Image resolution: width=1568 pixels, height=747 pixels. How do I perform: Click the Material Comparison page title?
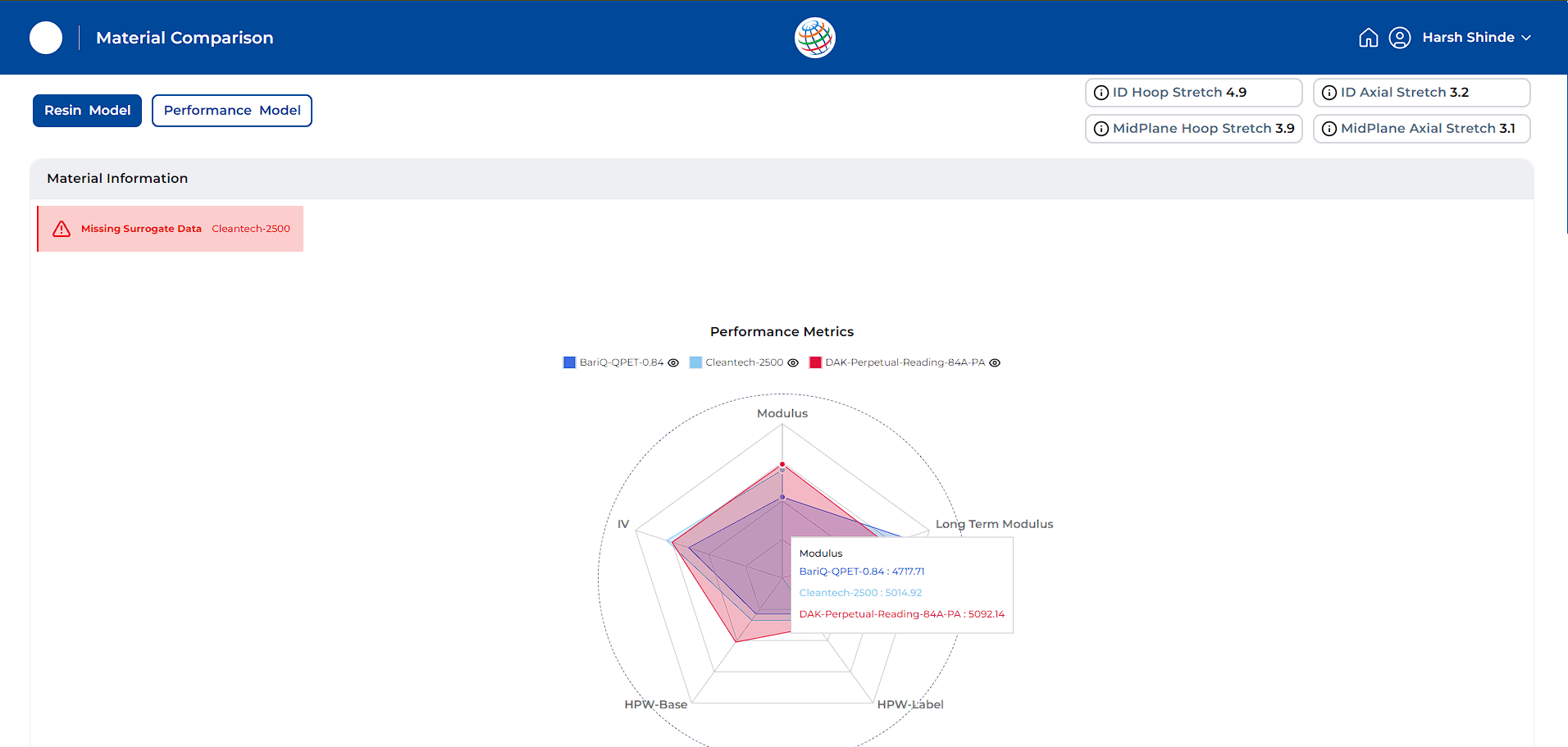pyautogui.click(x=185, y=38)
